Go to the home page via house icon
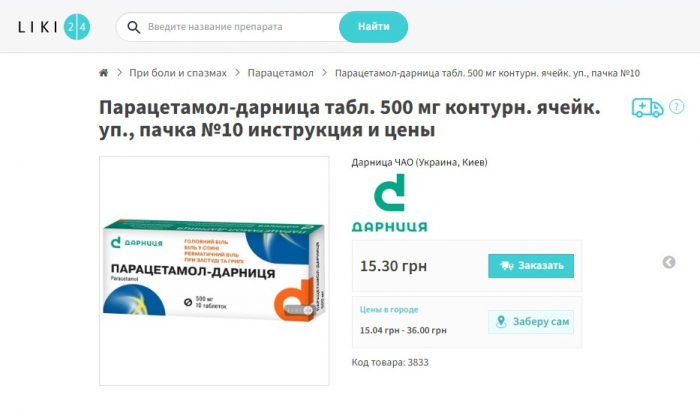The height and width of the screenshot is (415, 700). click(x=104, y=73)
